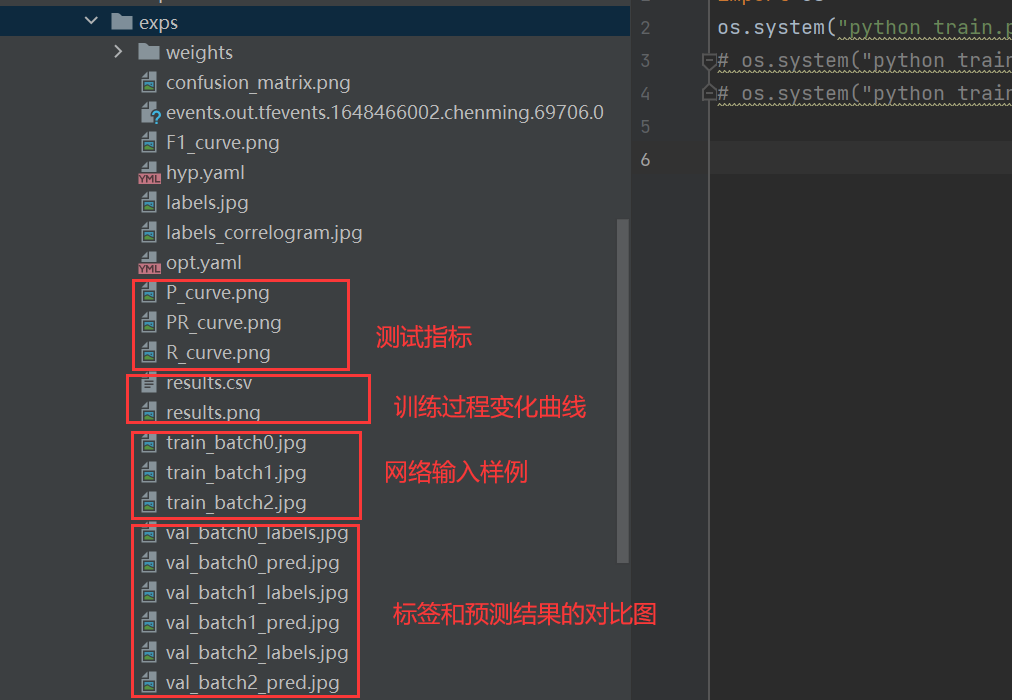The image size is (1012, 700).
Task: Click the labels_correlogram.jpg image icon
Action: (x=149, y=232)
